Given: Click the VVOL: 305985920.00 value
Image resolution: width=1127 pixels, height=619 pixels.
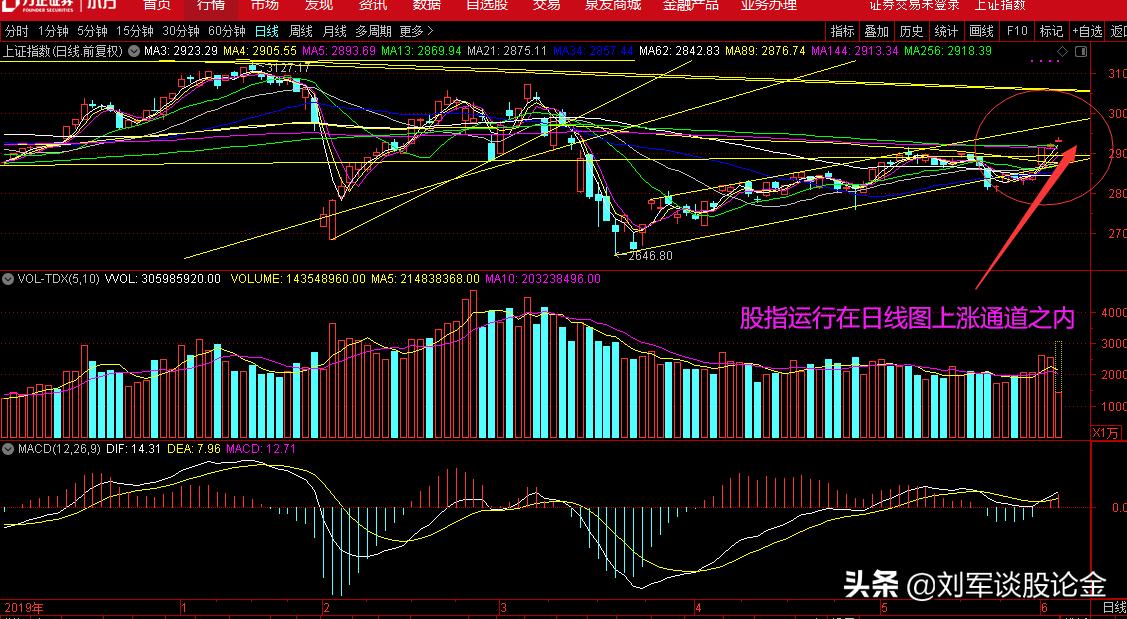Looking at the screenshot, I should [x=163, y=279].
